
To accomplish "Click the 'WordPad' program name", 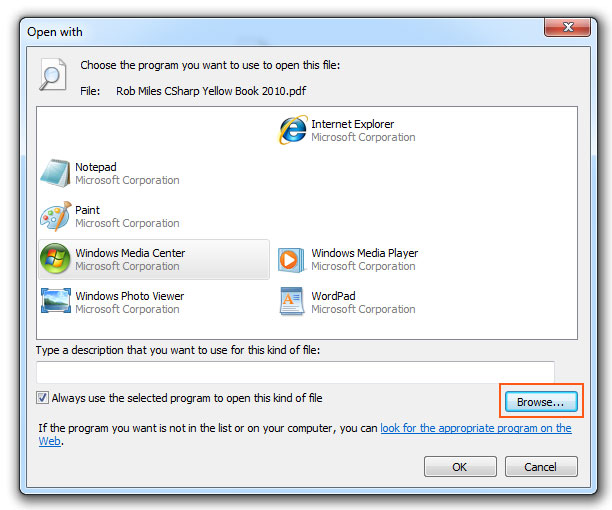I will [x=333, y=296].
